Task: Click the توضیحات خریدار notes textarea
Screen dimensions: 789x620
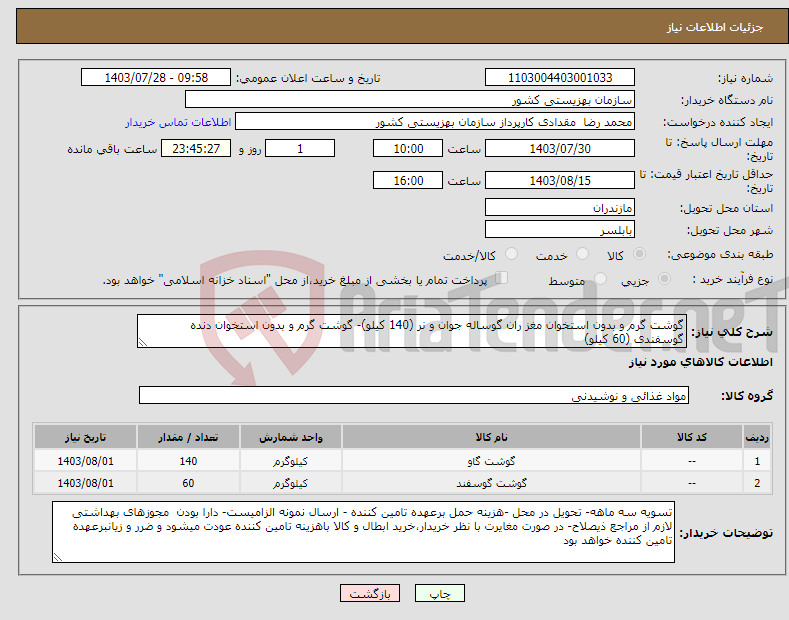Action: point(363,532)
